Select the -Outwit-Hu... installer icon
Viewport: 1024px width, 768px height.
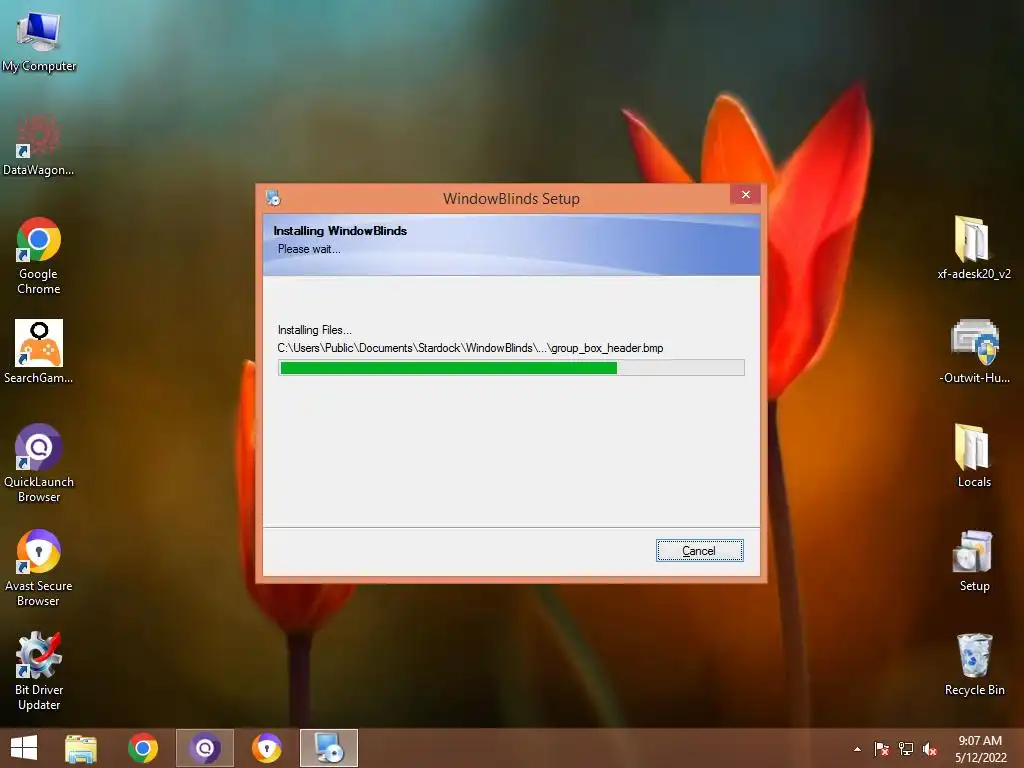(x=974, y=351)
